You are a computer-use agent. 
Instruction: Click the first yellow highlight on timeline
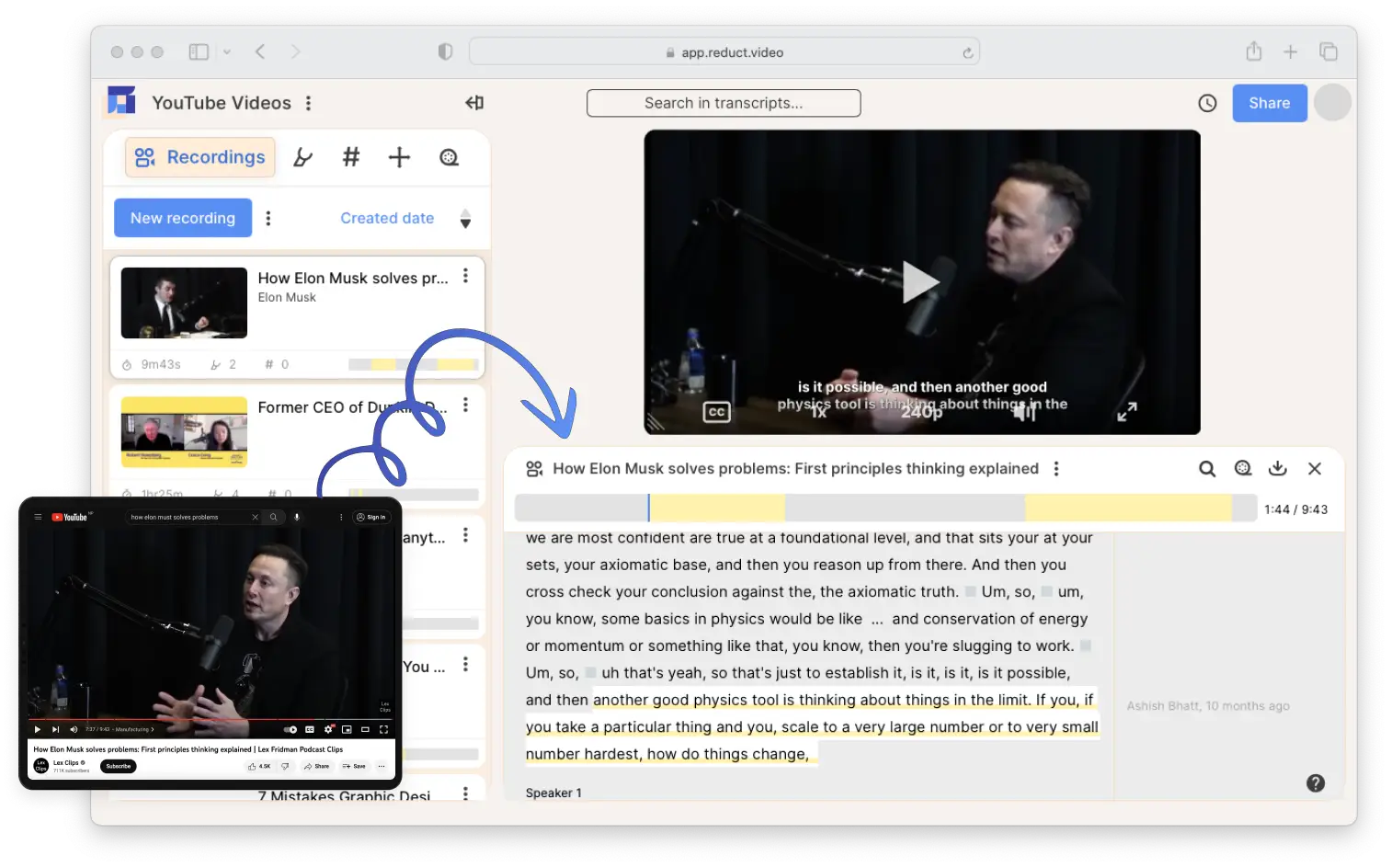pos(717,508)
